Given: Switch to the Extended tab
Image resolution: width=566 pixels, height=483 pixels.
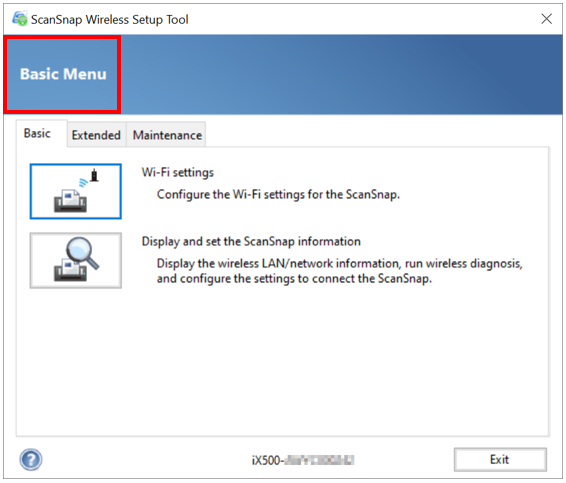Looking at the screenshot, I should tap(96, 135).
